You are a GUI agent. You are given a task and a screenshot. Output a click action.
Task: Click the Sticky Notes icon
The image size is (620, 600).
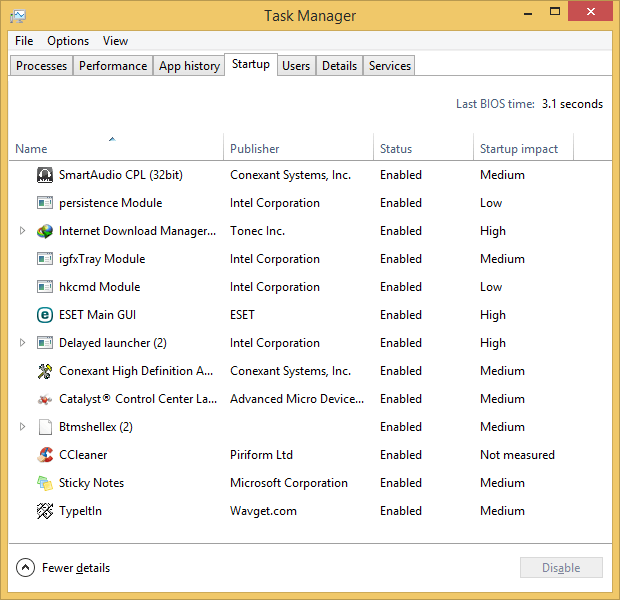tap(45, 483)
